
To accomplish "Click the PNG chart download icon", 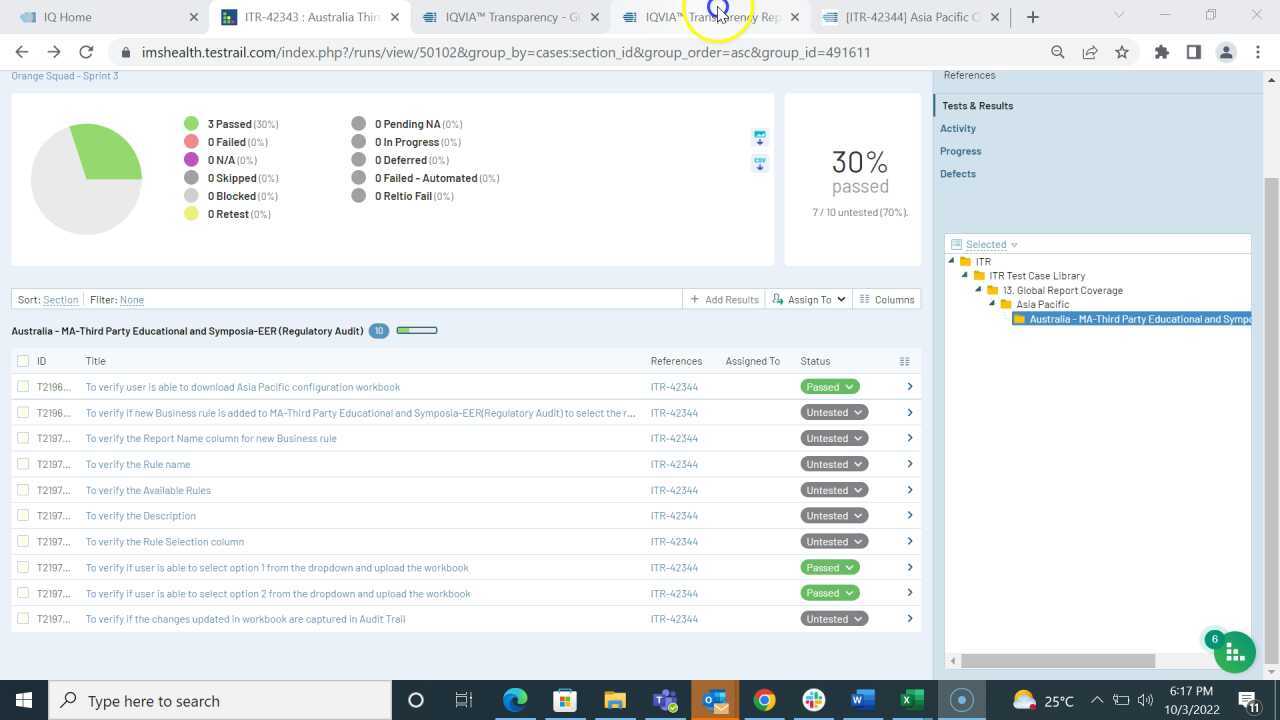I will pos(759,138).
